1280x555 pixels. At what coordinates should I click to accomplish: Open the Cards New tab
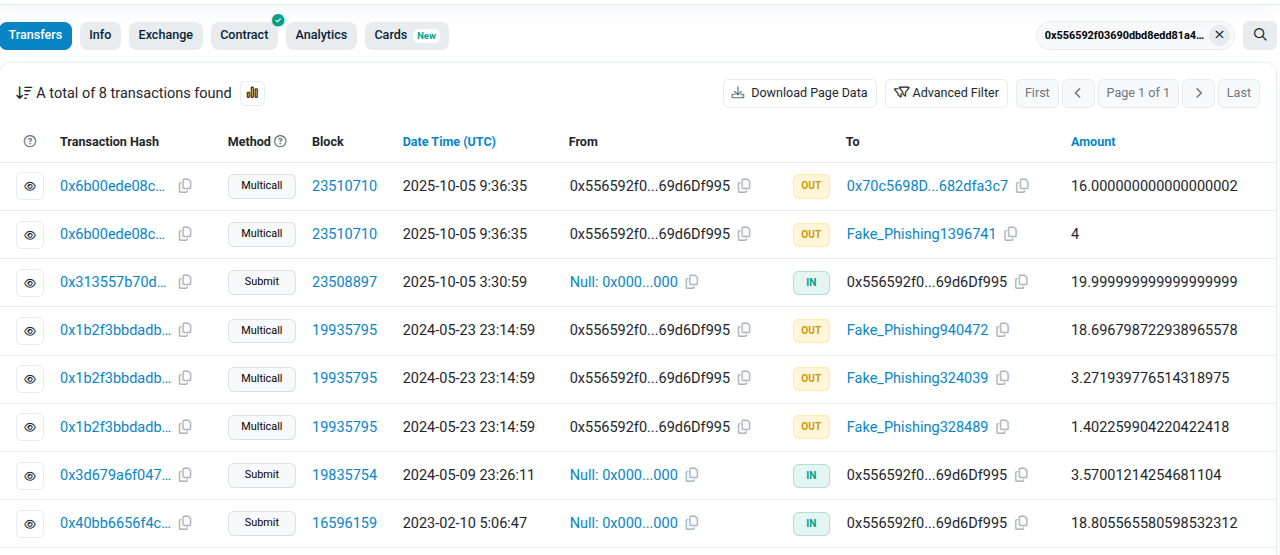[x=406, y=35]
